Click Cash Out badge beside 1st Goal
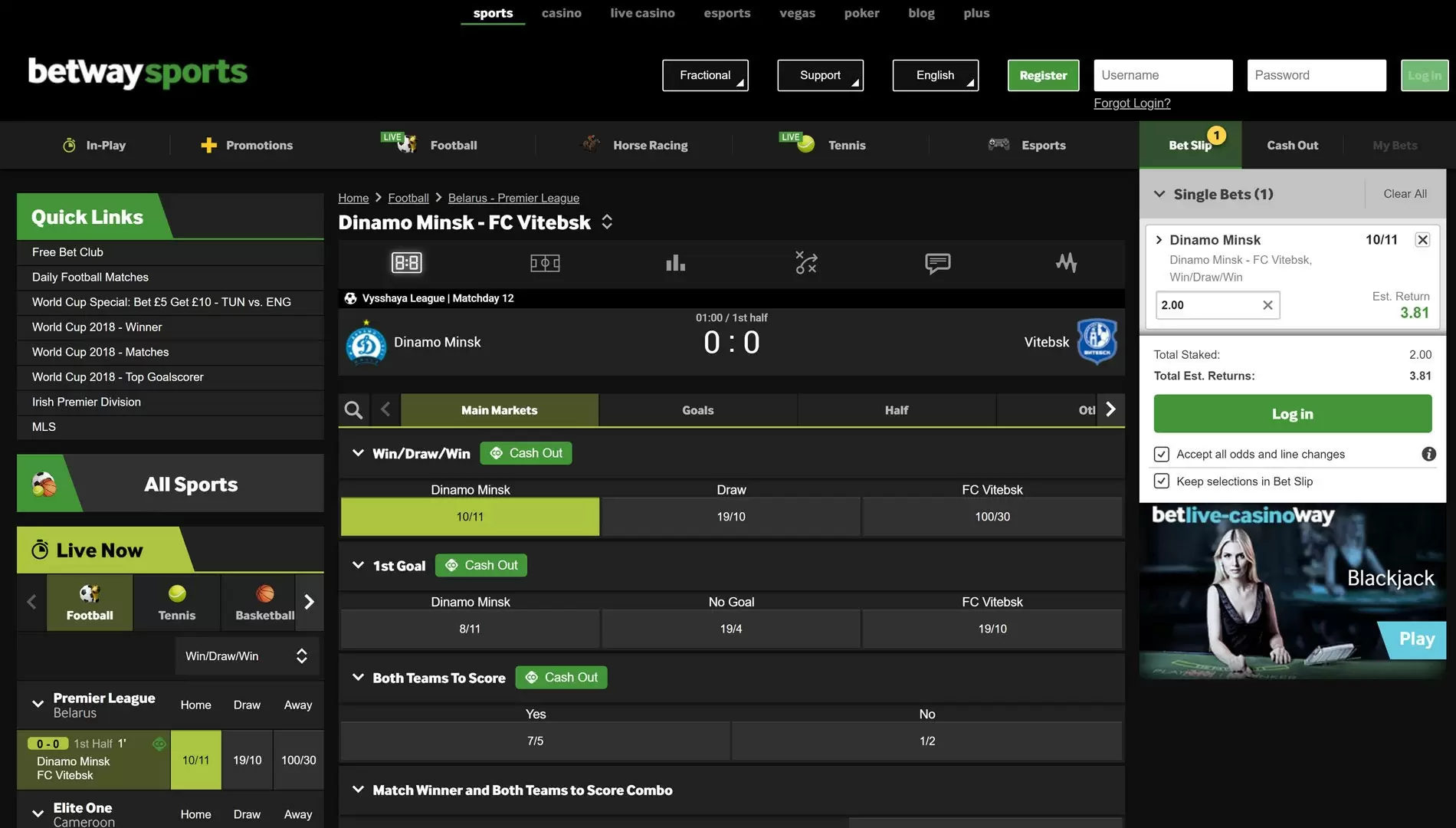Viewport: 1456px width, 828px height. click(480, 565)
